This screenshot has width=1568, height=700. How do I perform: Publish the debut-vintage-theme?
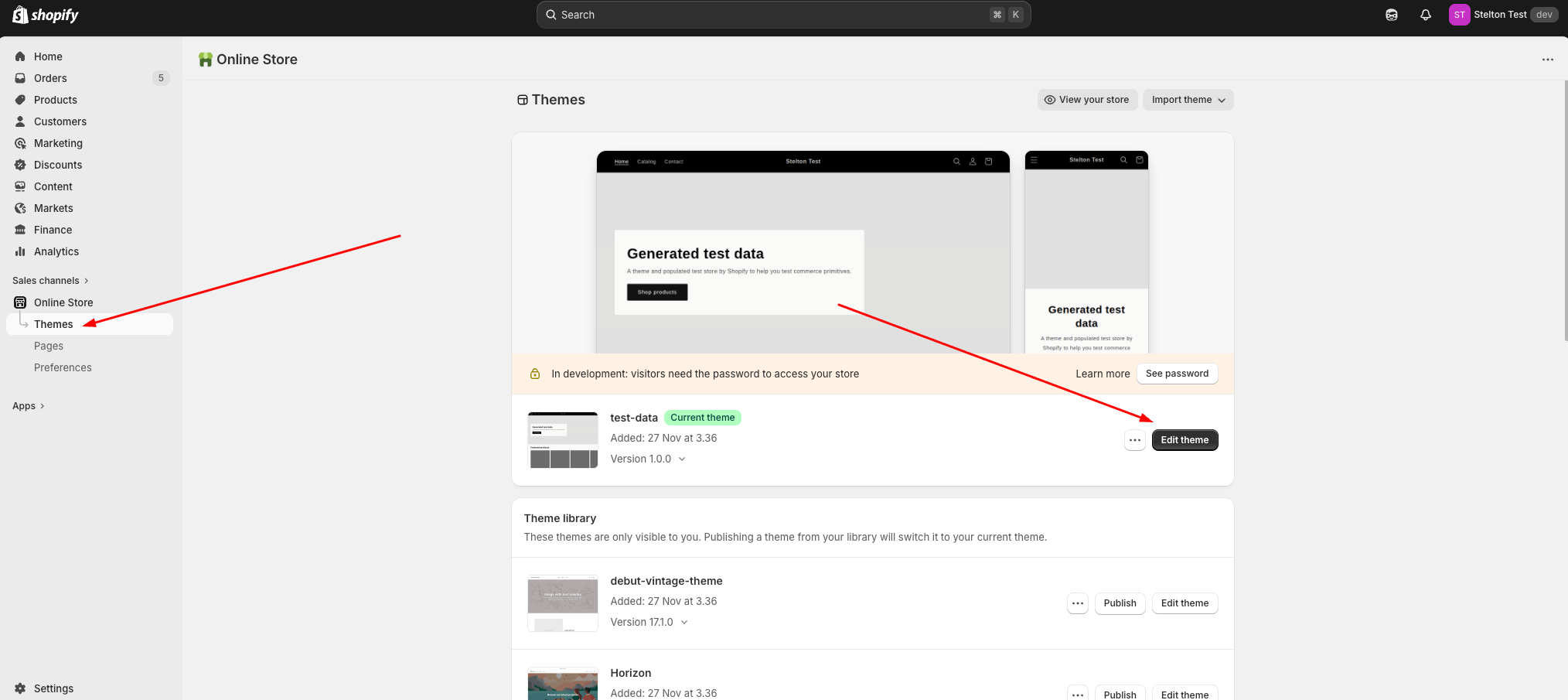point(1120,603)
